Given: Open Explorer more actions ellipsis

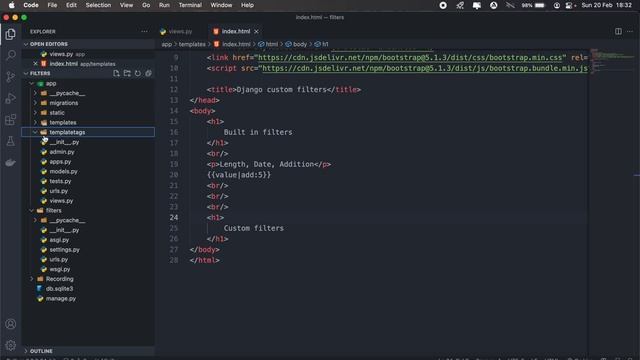Looking at the screenshot, I should [144, 31].
